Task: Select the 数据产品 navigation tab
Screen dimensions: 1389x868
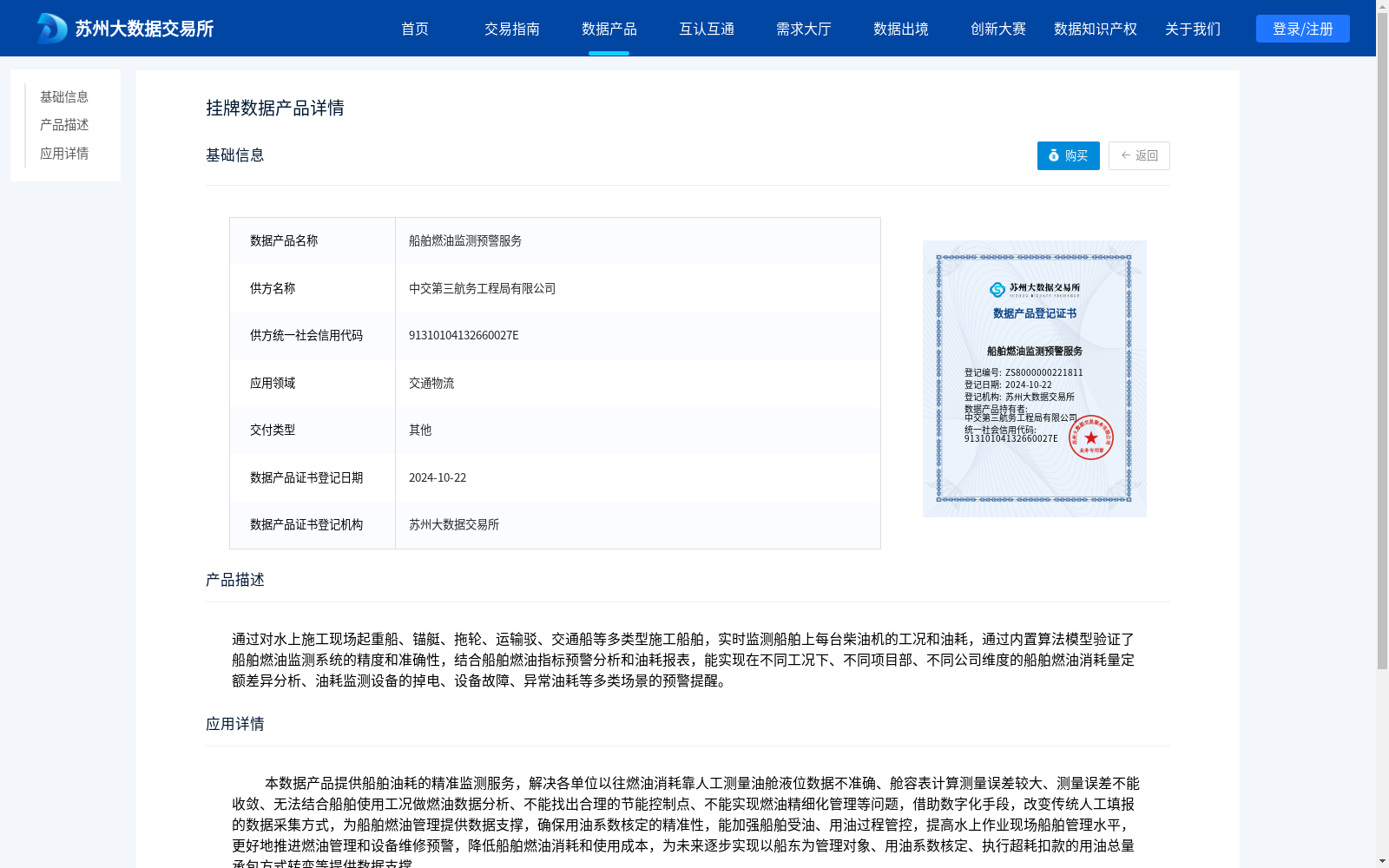Action: coord(609,29)
